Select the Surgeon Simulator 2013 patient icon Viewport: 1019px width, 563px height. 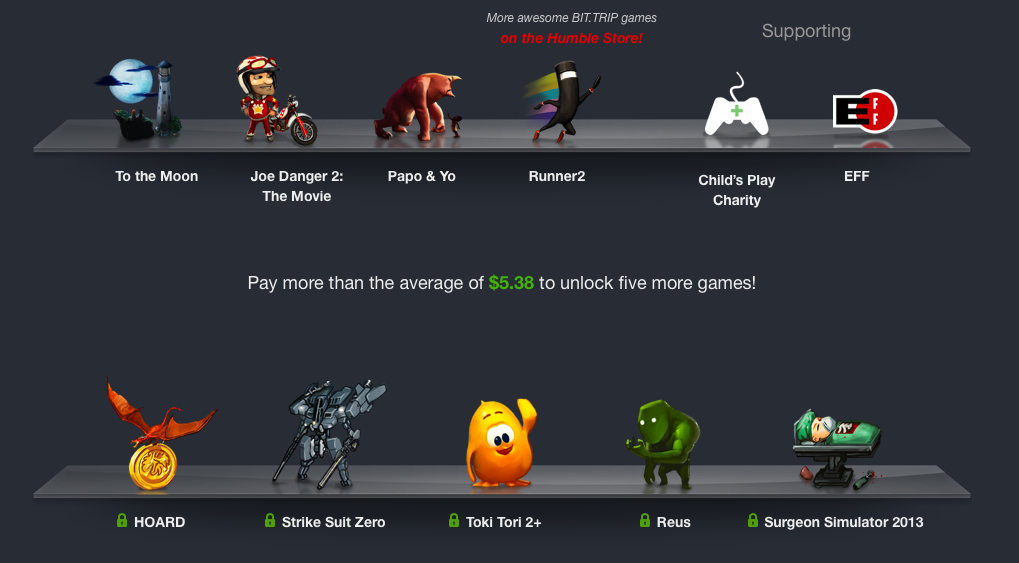836,449
